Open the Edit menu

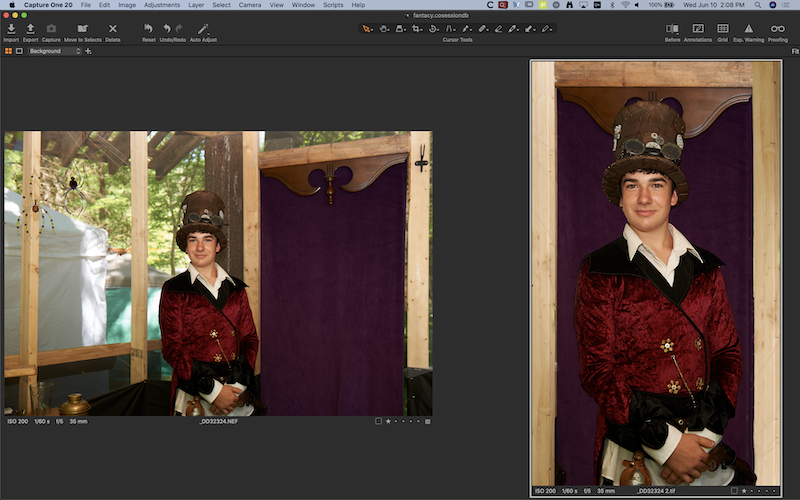pos(105,5)
